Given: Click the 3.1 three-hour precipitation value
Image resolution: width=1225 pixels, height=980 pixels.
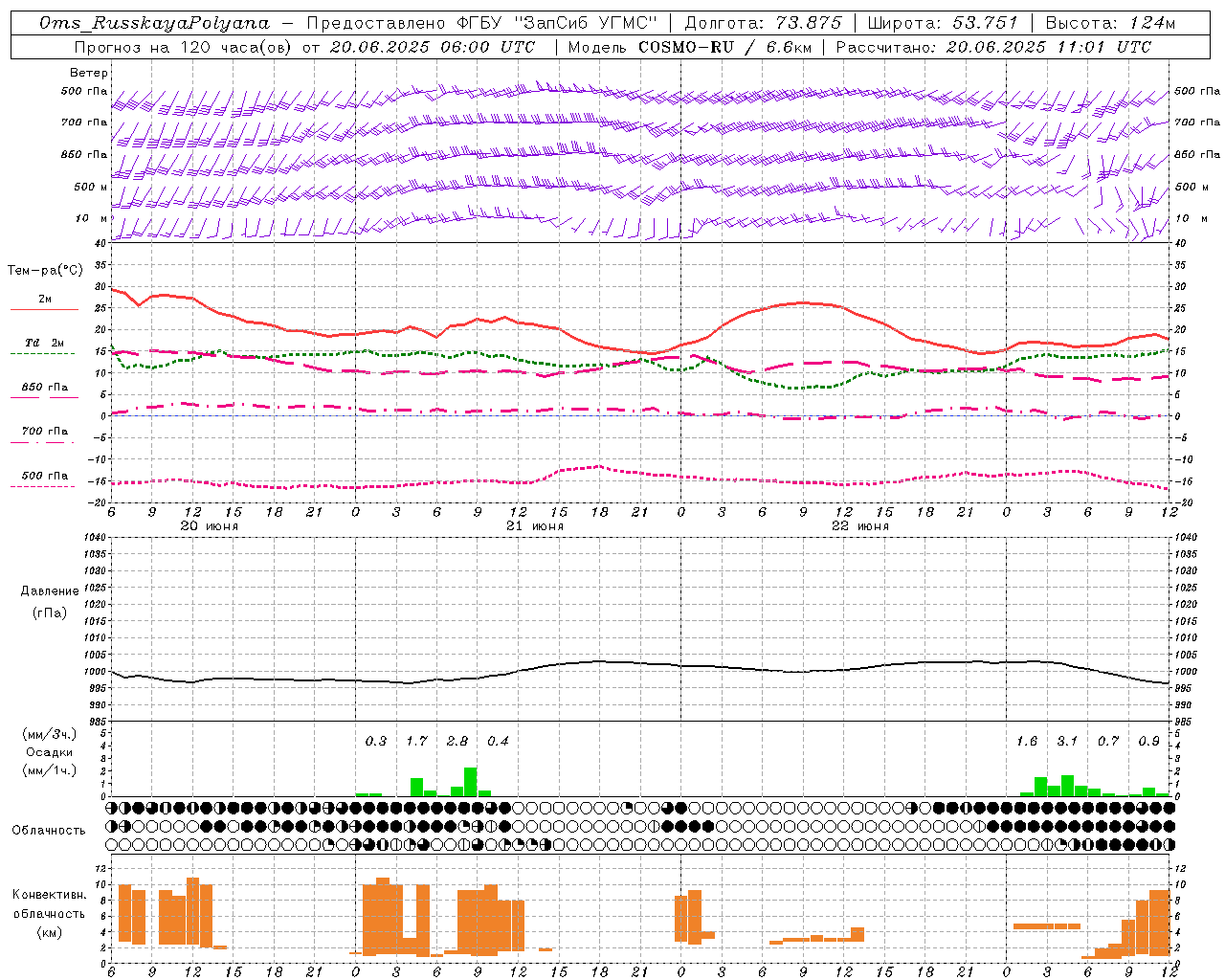Looking at the screenshot, I should click(1067, 742).
